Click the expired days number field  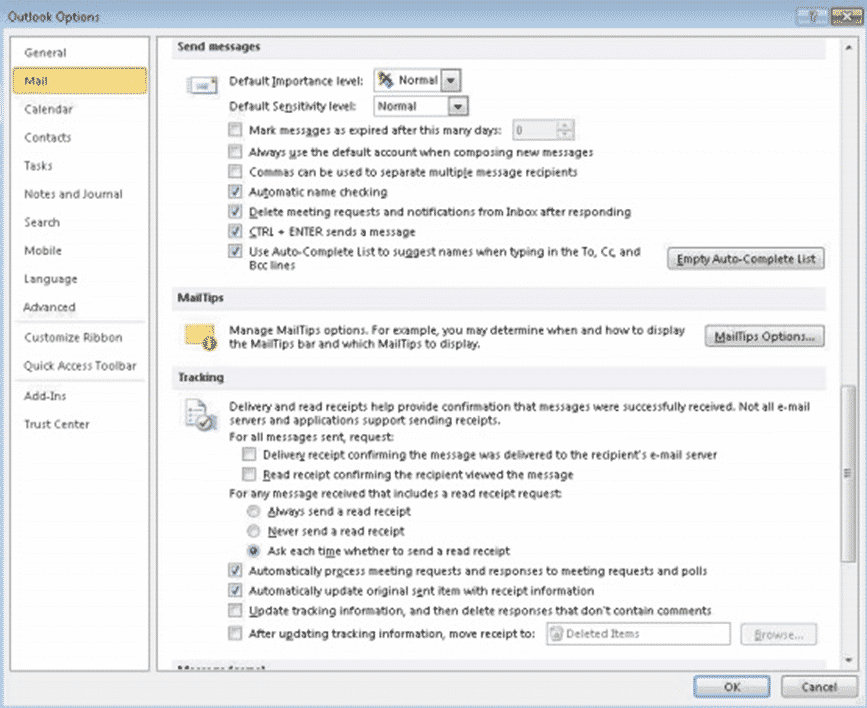pos(535,130)
